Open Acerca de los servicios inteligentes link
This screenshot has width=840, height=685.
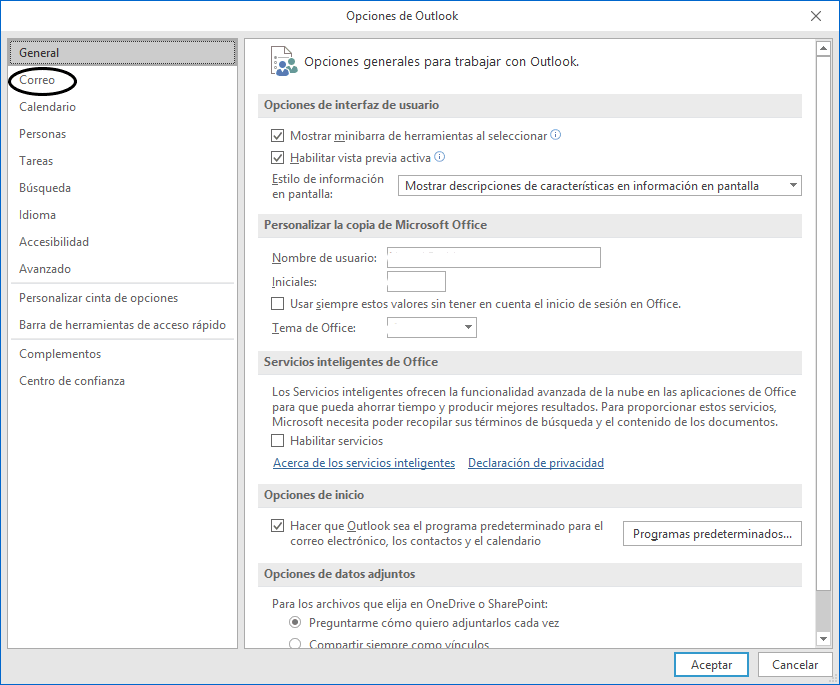coord(364,463)
